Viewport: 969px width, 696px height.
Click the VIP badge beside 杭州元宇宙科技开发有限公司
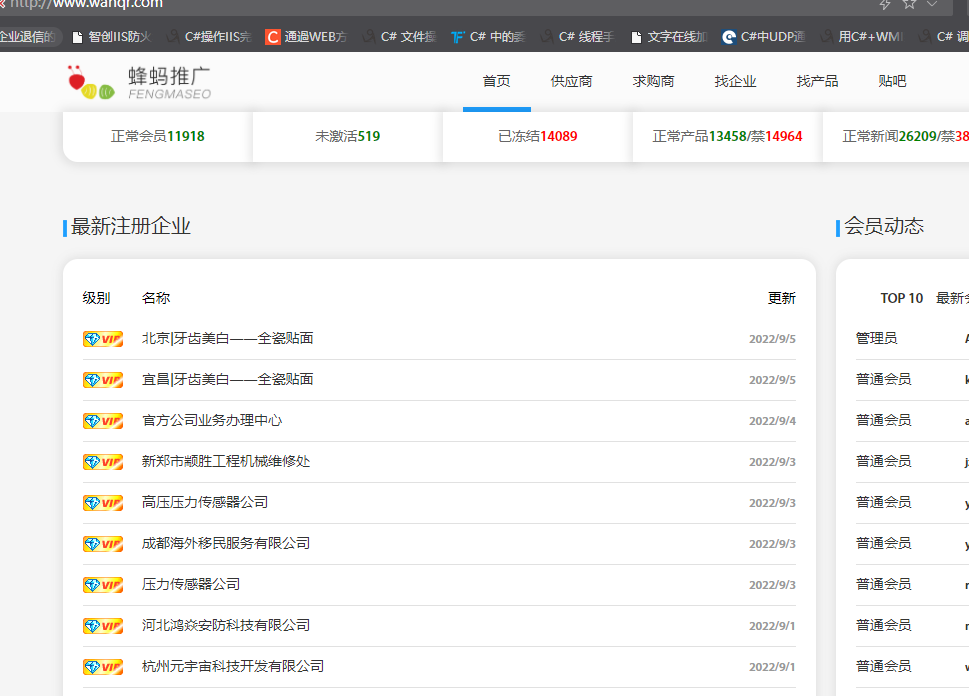(102, 667)
